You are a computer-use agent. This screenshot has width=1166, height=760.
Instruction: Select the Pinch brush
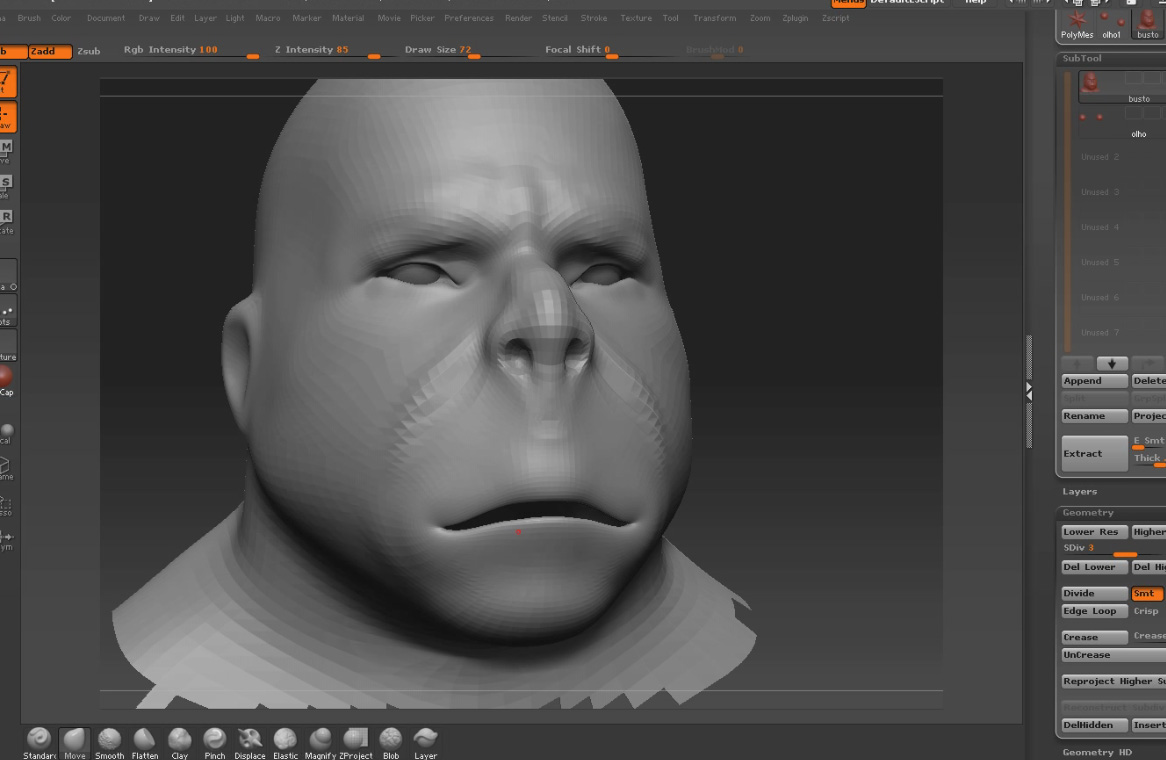[214, 741]
